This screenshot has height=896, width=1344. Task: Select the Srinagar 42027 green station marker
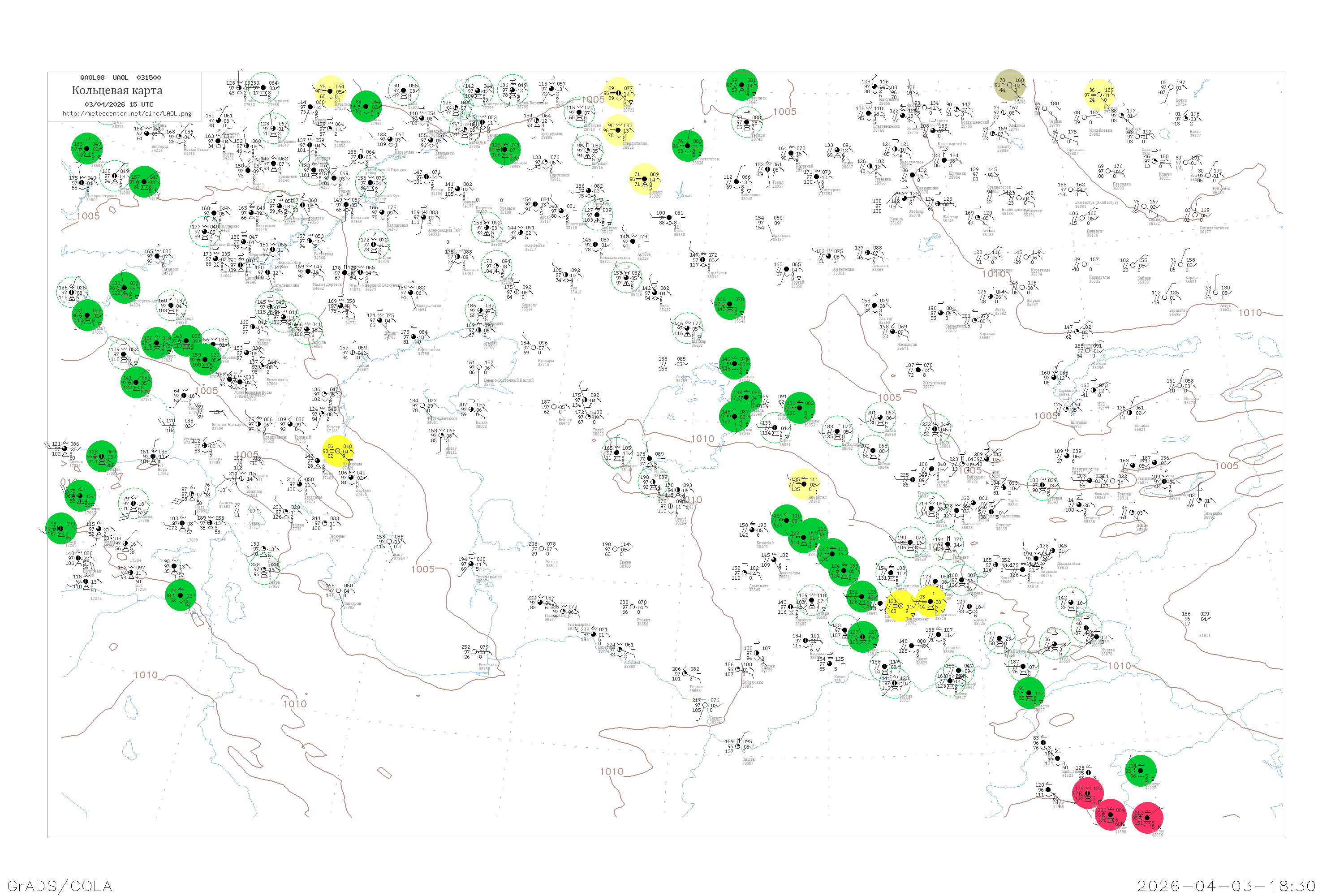point(1141,771)
